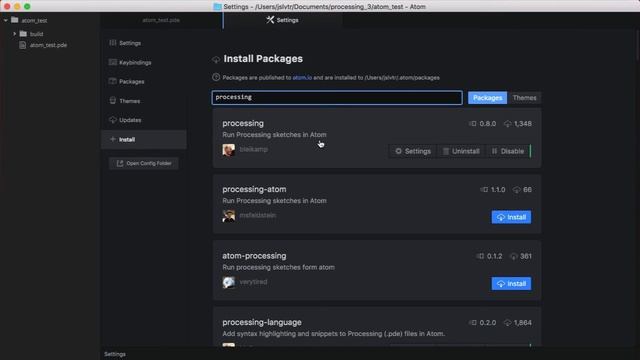This screenshot has width=640, height=360.
Task: Click the build folder icon
Action: point(23,34)
